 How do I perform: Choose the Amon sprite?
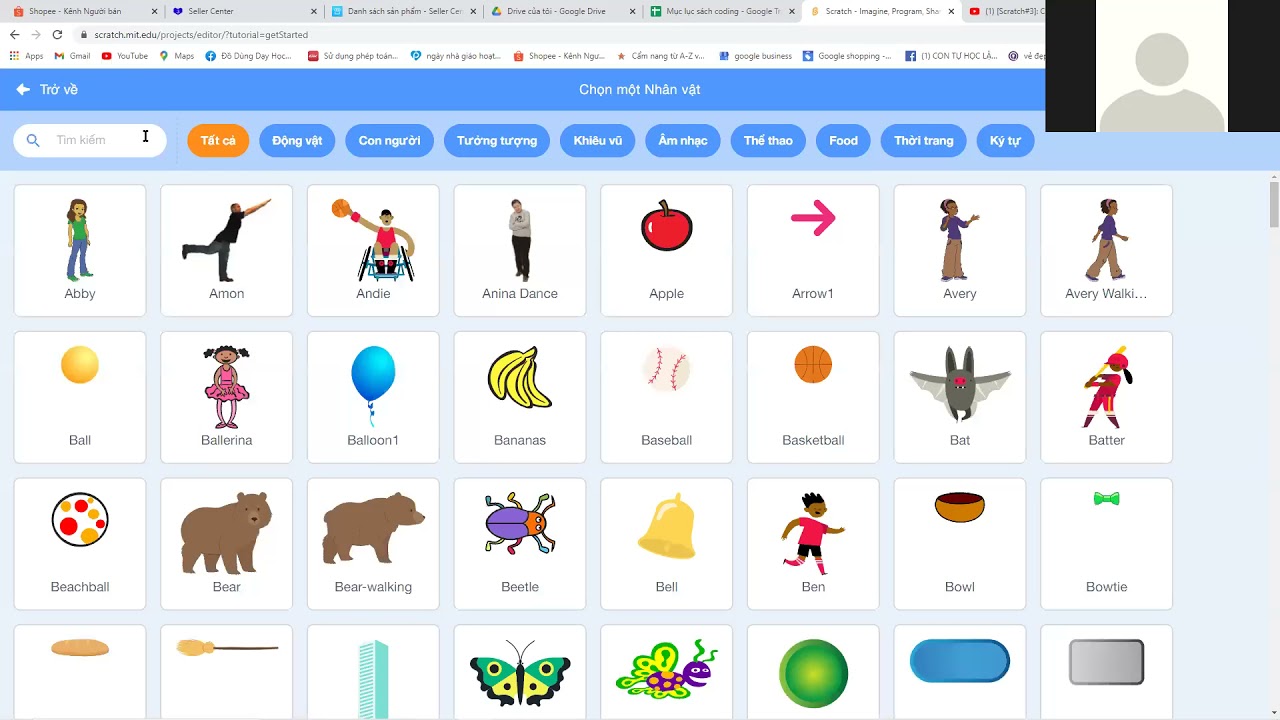pyautogui.click(x=227, y=250)
